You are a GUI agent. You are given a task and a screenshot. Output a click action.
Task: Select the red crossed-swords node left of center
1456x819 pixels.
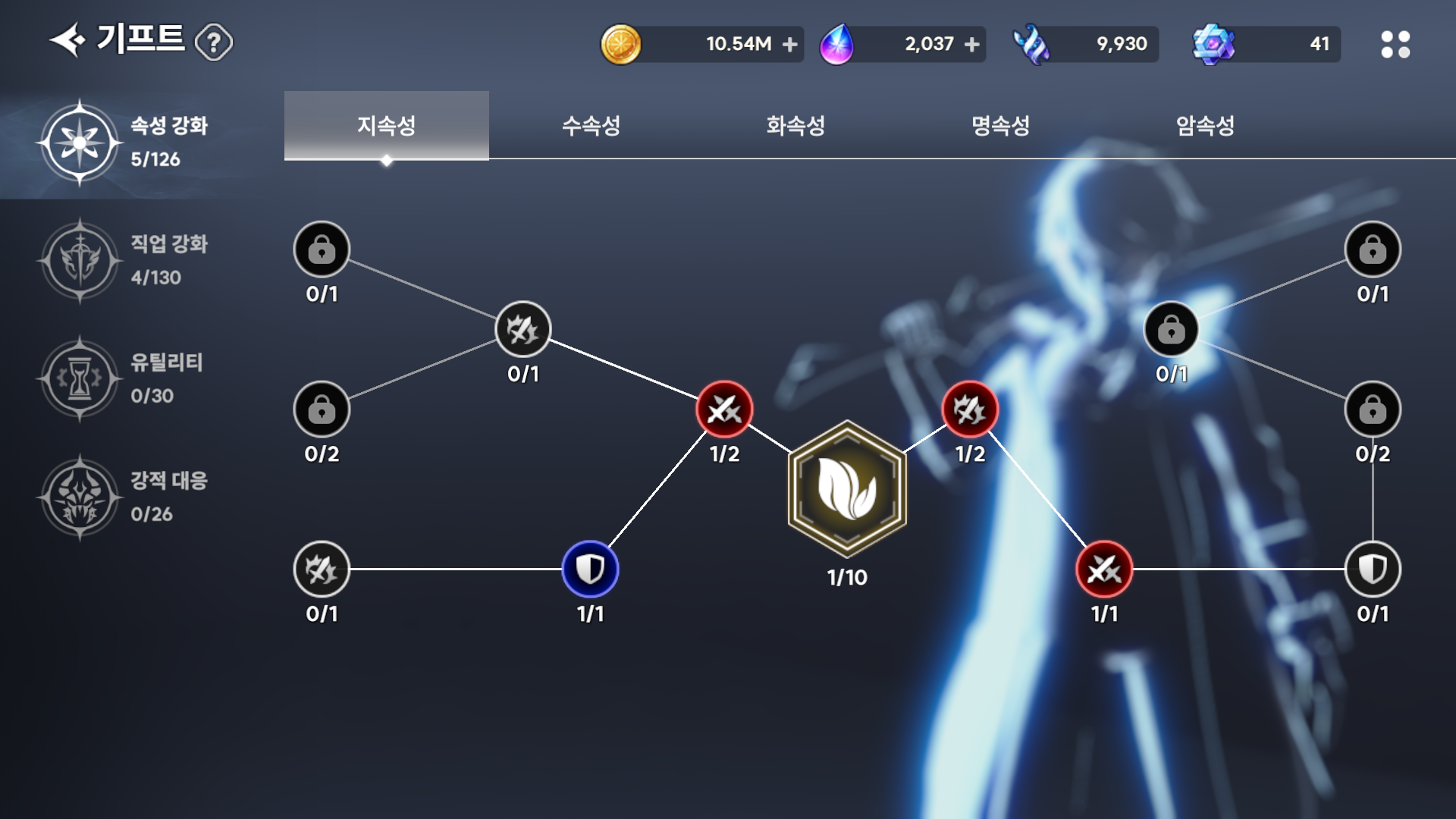tap(724, 409)
